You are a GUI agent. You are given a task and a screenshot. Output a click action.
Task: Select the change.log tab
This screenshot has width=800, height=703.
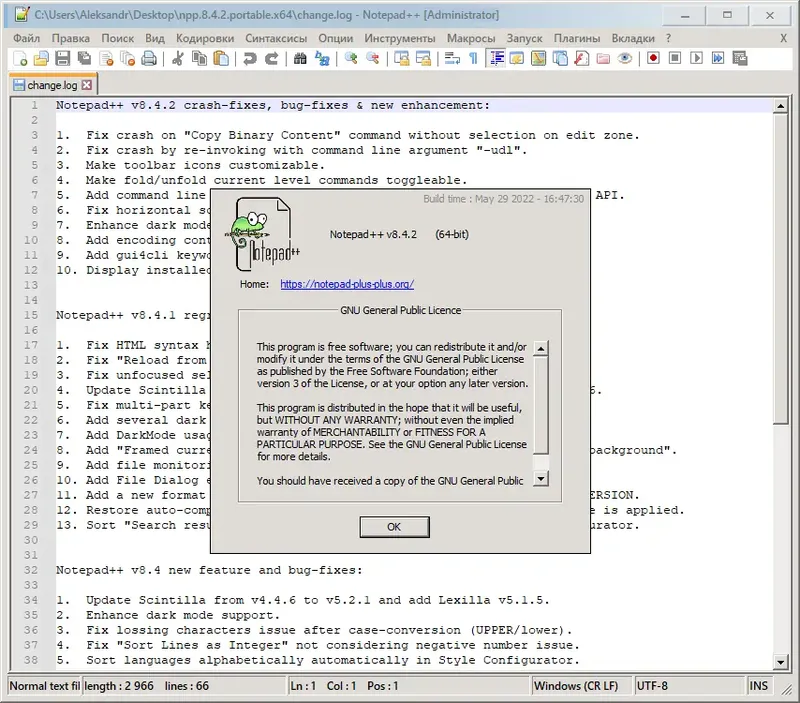pyautogui.click(x=52, y=85)
